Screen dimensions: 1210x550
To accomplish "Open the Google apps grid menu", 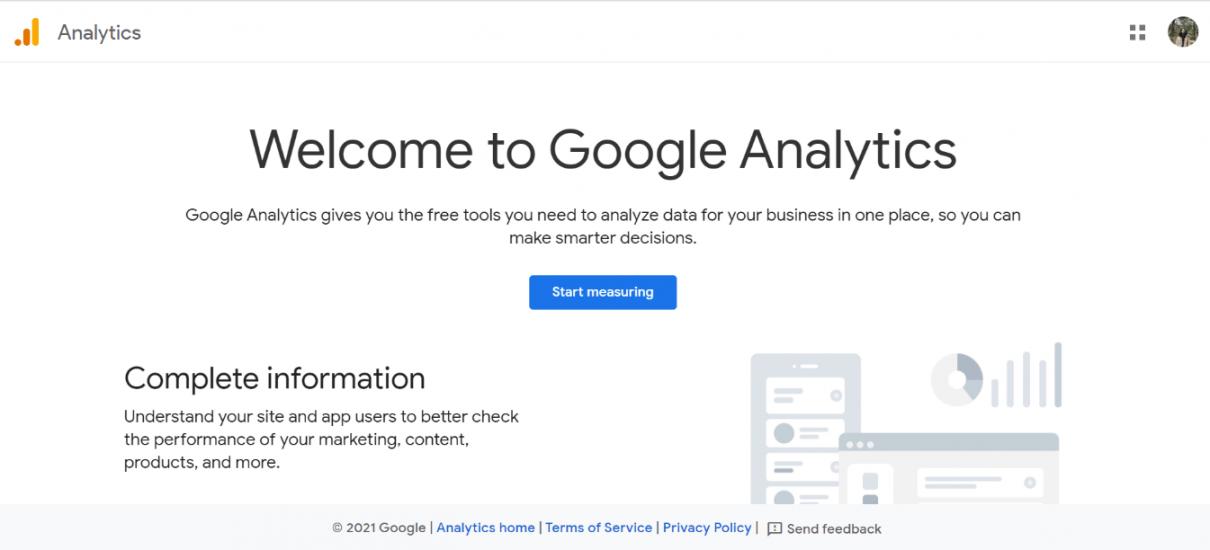I will coord(1137,33).
